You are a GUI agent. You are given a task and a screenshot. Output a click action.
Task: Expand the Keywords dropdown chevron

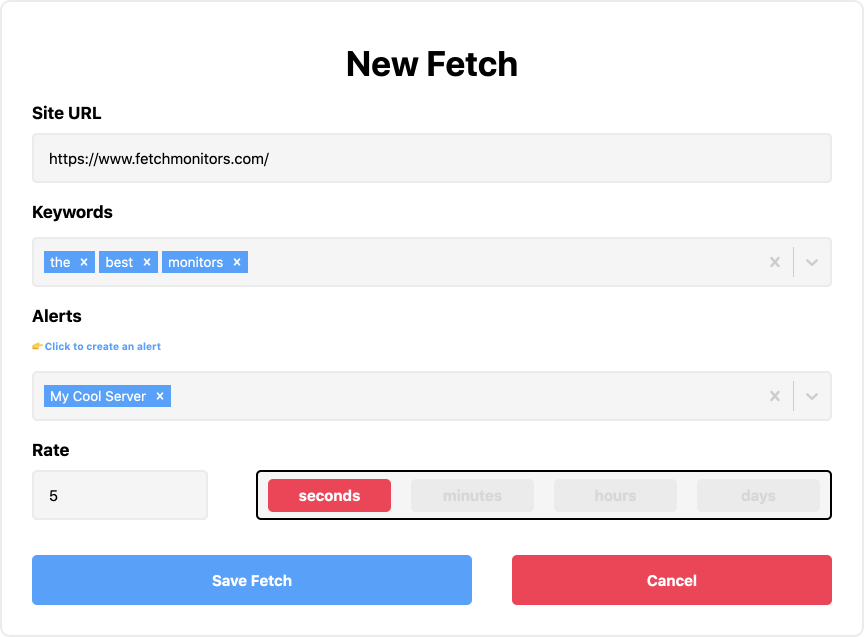coord(812,262)
